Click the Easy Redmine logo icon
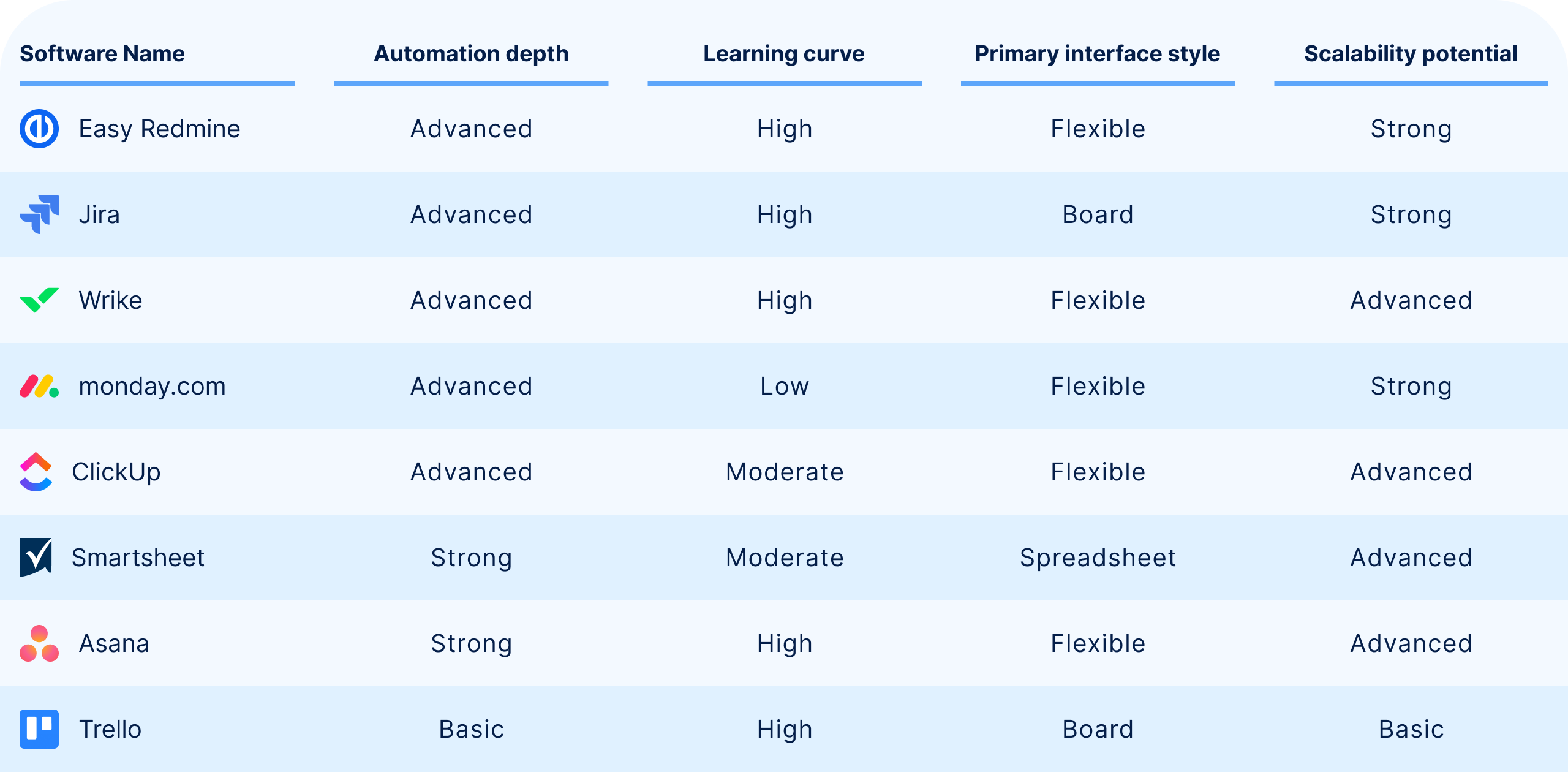The width and height of the screenshot is (1568, 772). pyautogui.click(x=39, y=129)
